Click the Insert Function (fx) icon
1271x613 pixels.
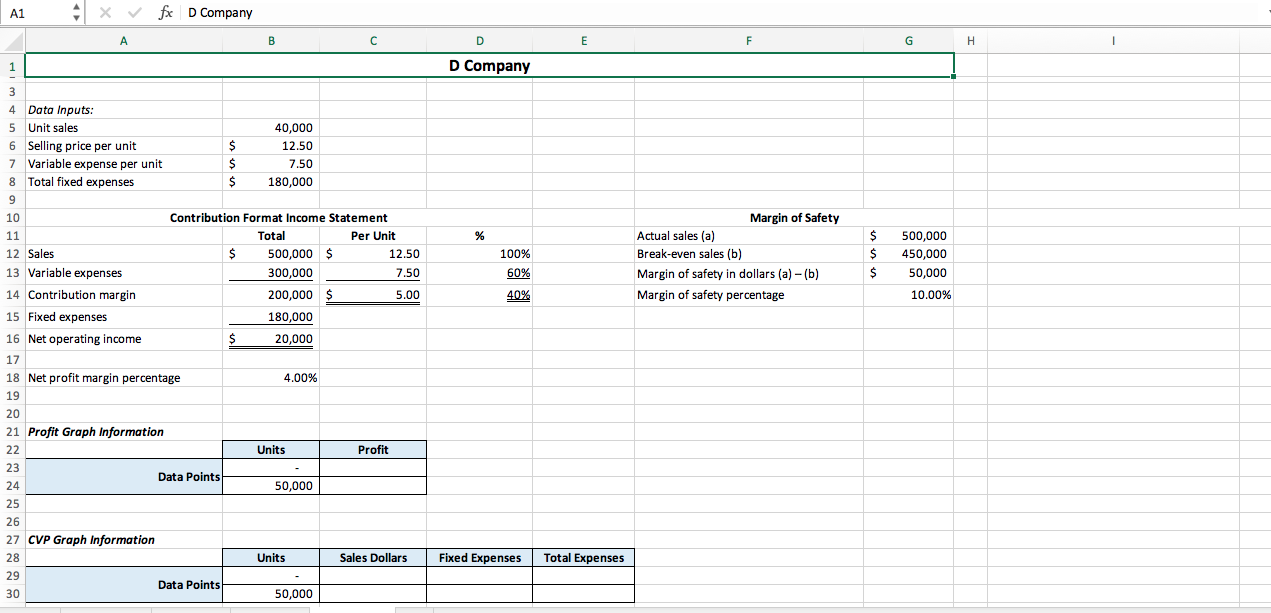pyautogui.click(x=166, y=12)
